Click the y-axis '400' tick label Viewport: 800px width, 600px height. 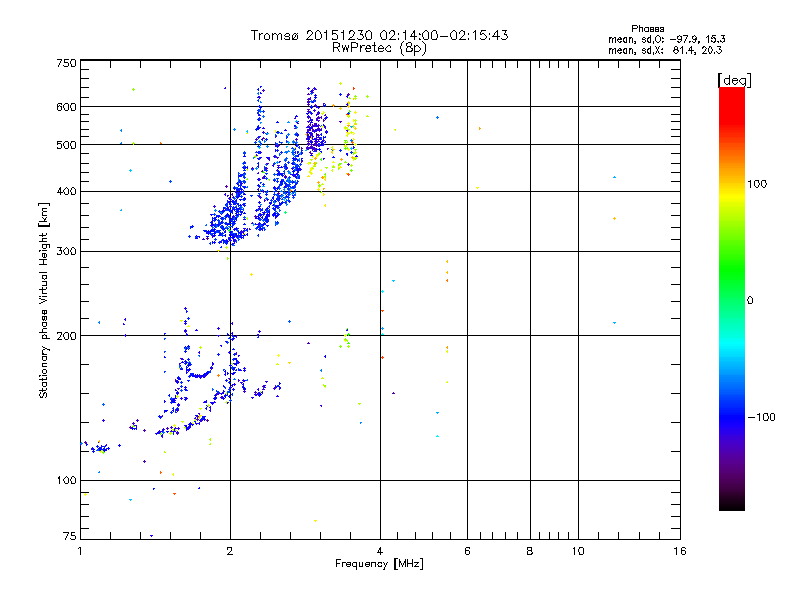(67, 192)
